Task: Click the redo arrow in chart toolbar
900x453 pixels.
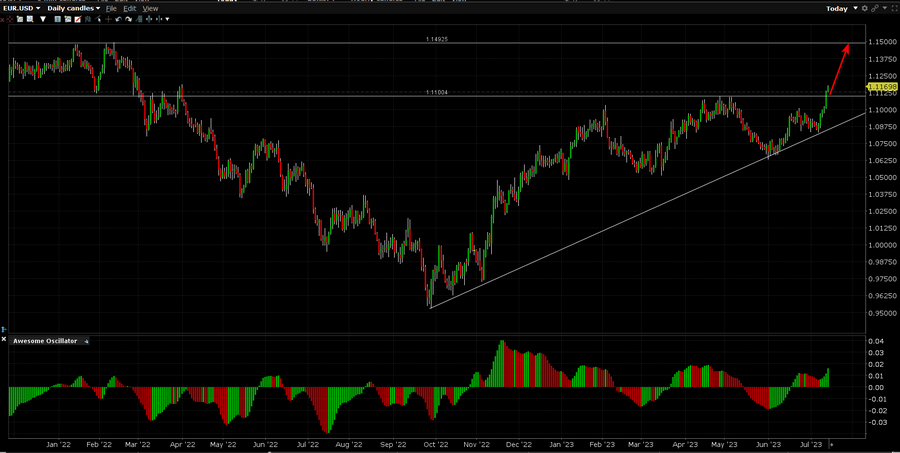Action: (x=130, y=19)
